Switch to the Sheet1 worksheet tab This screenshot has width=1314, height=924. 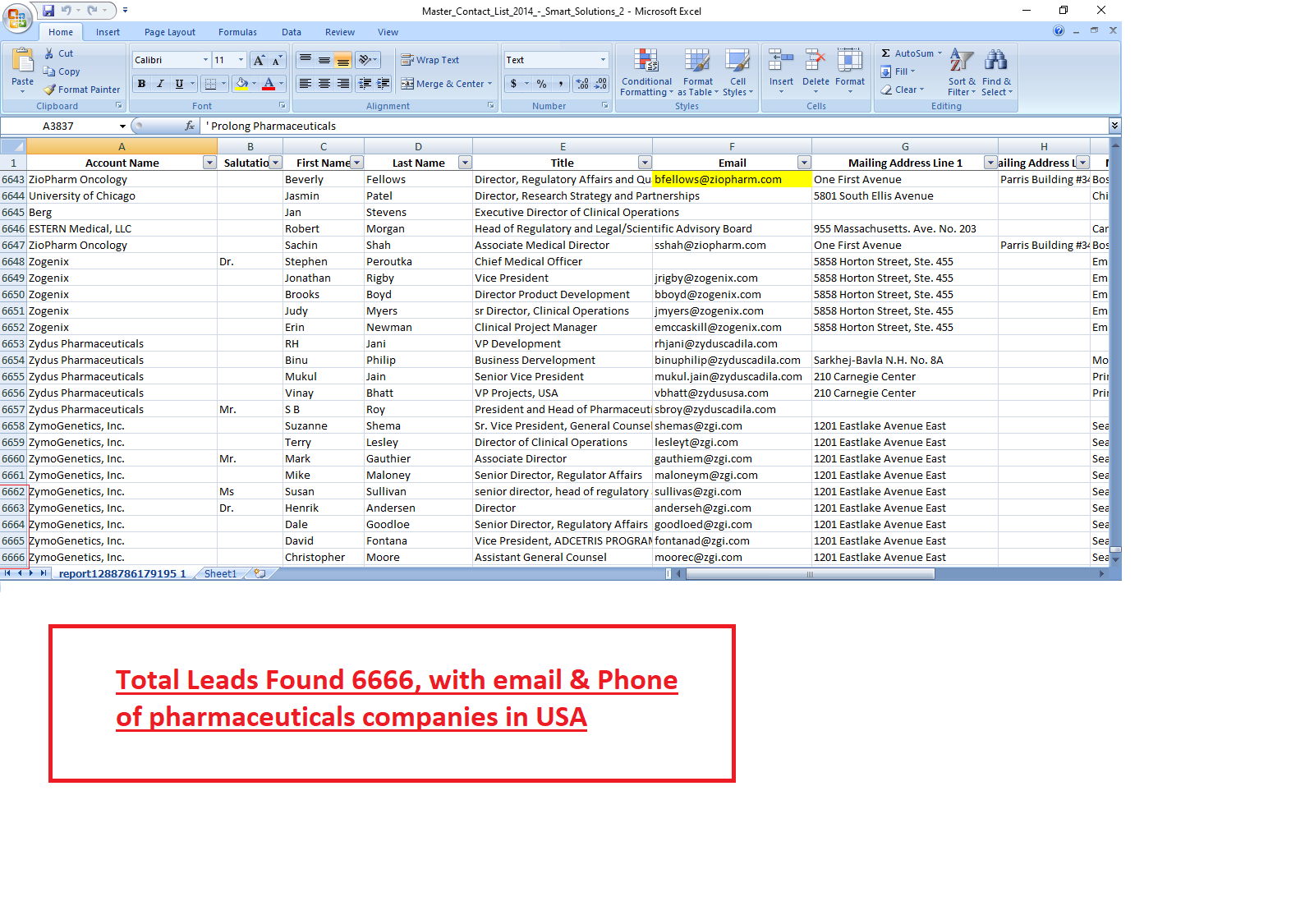220,573
